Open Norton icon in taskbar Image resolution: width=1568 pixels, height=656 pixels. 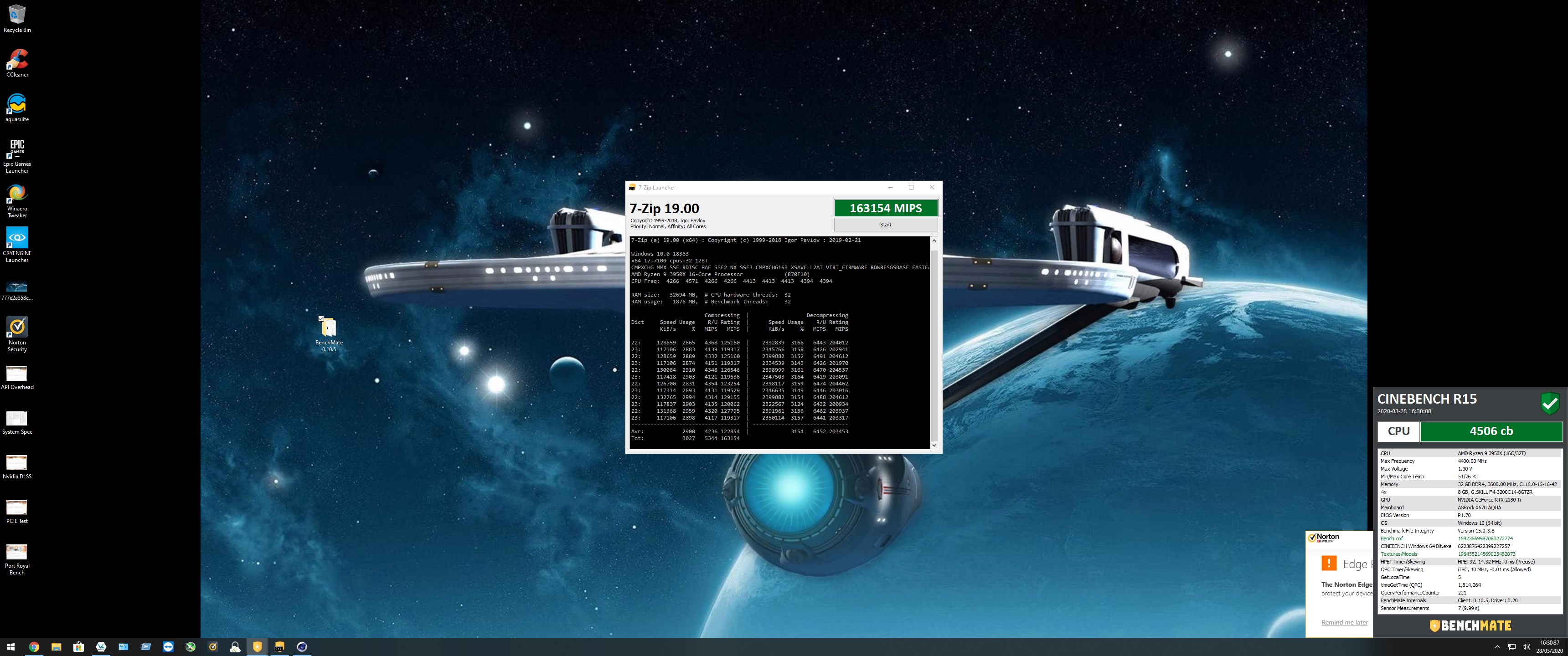[x=213, y=647]
